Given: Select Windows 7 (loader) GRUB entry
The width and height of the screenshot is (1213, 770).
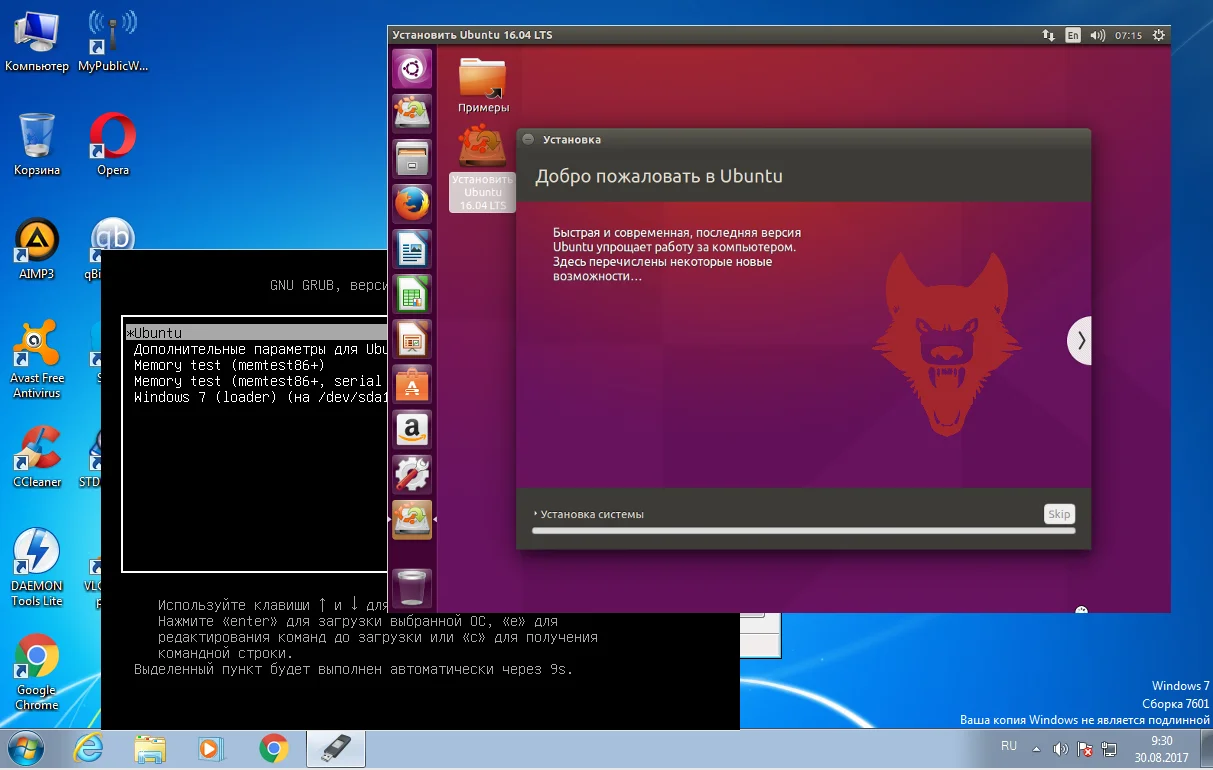Looking at the screenshot, I should pos(250,397).
